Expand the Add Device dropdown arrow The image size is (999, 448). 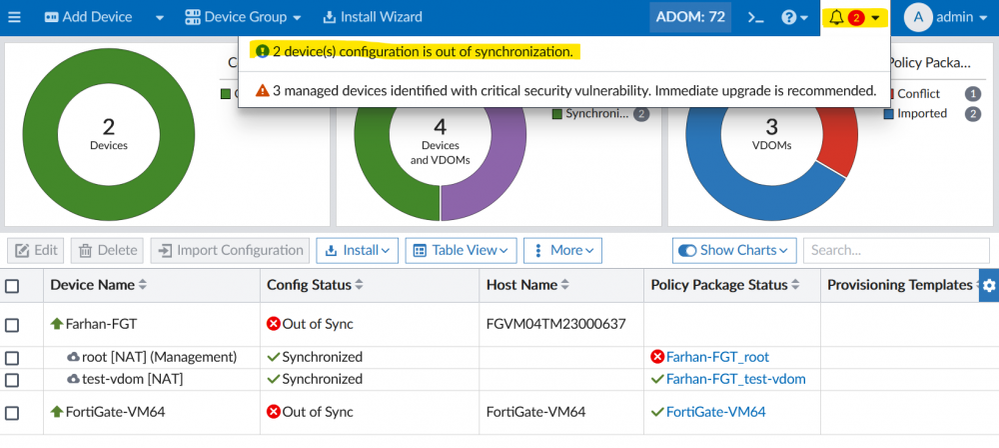point(160,17)
